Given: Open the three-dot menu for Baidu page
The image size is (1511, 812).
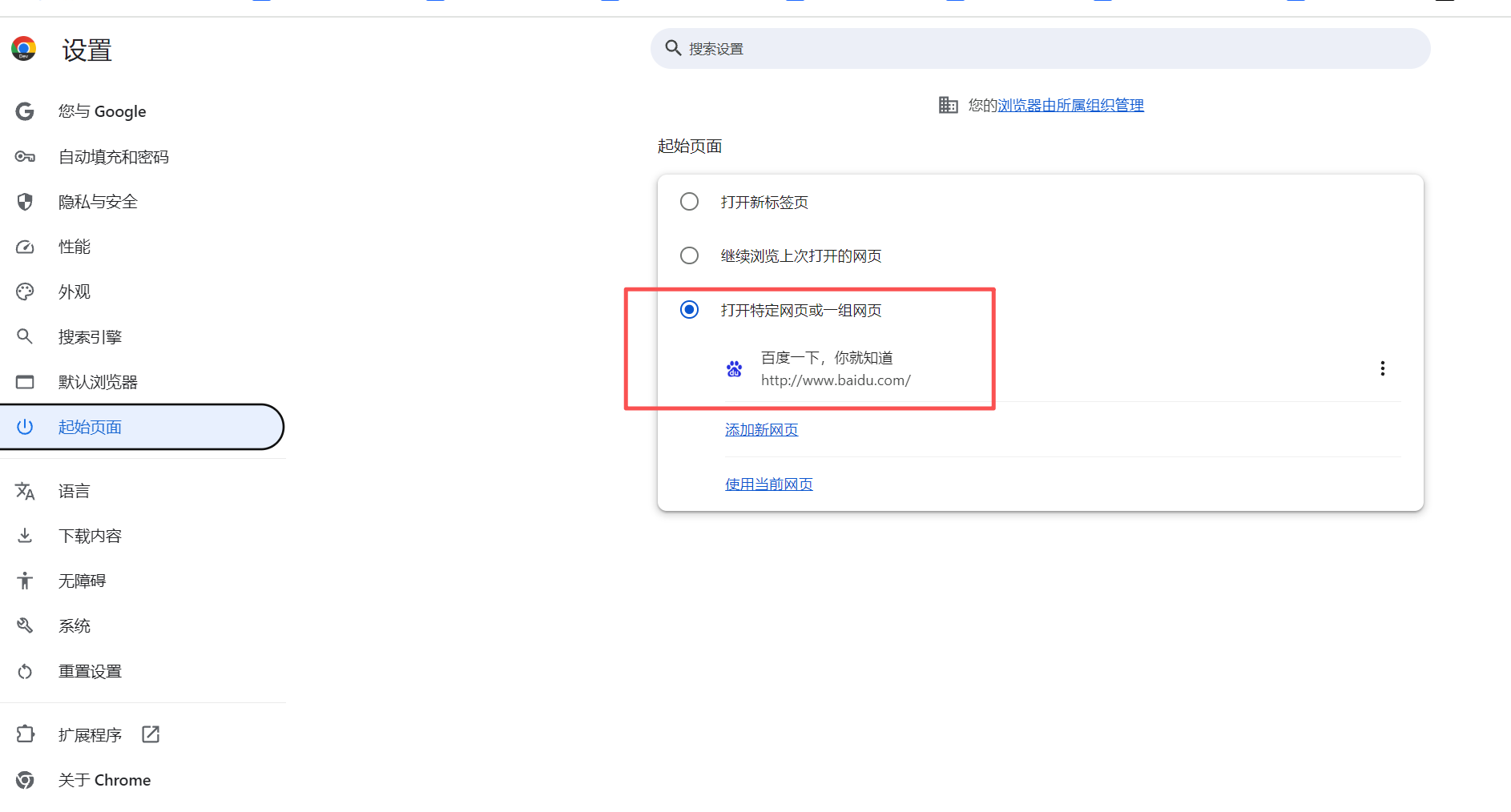Looking at the screenshot, I should (1382, 368).
